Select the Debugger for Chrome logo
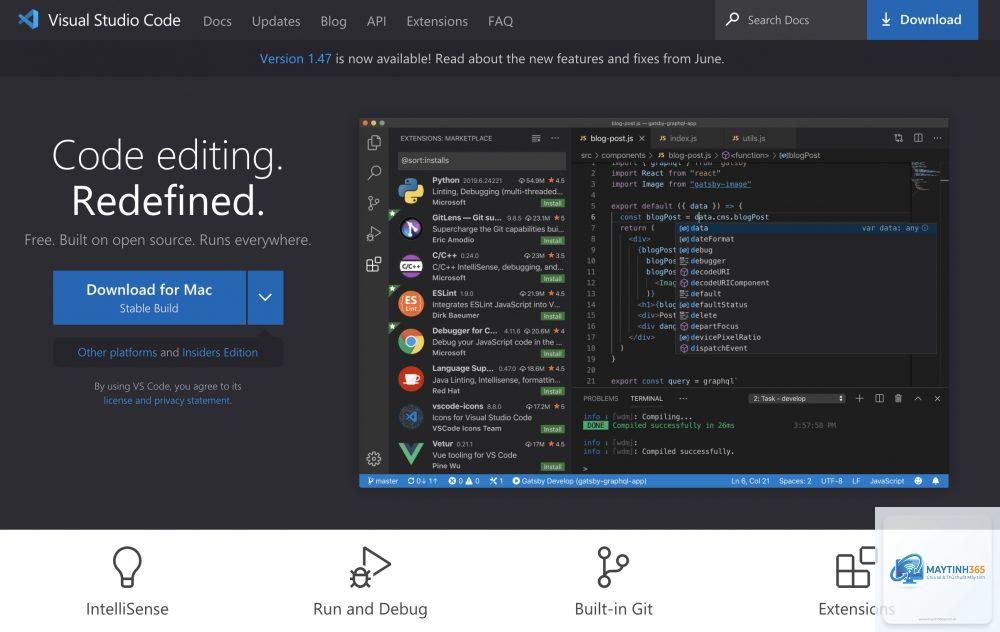This screenshot has width=1000, height=632. tap(411, 341)
